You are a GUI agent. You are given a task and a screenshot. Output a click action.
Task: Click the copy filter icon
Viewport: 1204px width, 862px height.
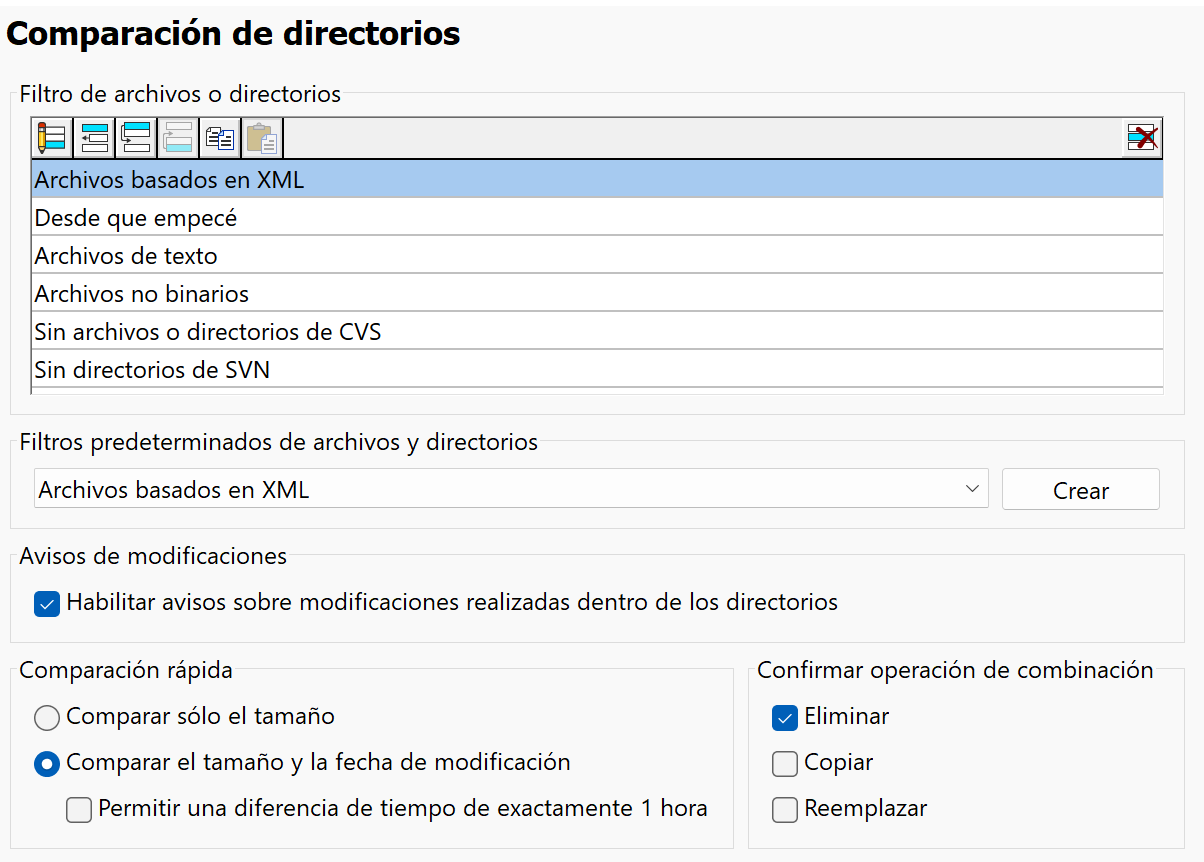219,137
